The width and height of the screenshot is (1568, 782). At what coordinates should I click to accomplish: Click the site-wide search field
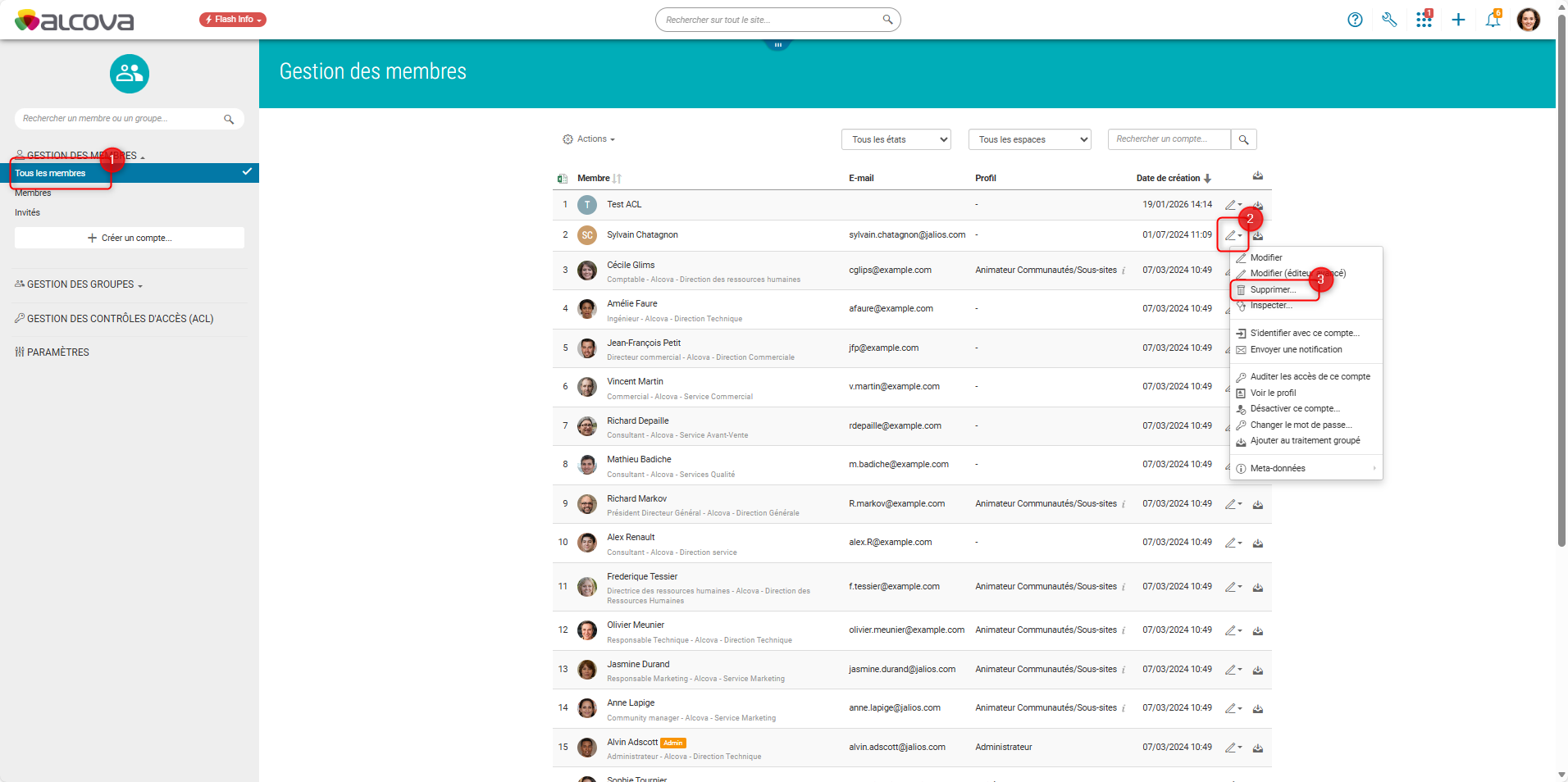click(x=771, y=20)
